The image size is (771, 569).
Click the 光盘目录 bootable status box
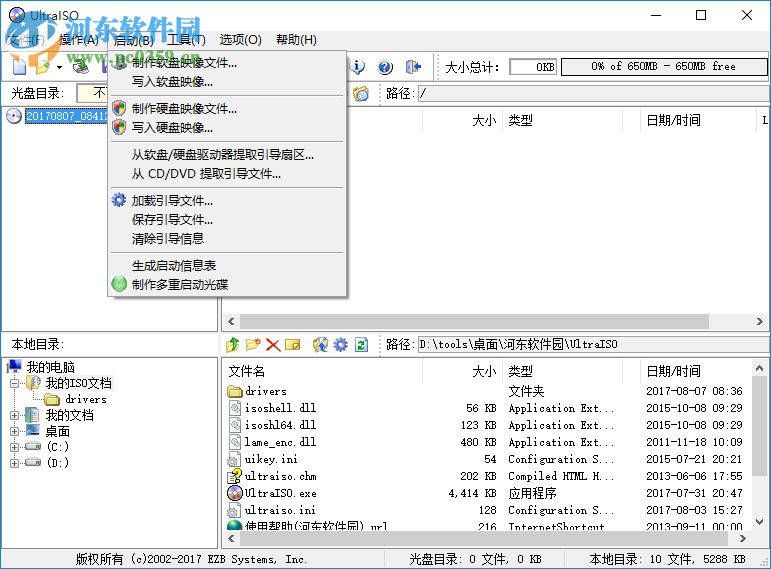(92, 93)
